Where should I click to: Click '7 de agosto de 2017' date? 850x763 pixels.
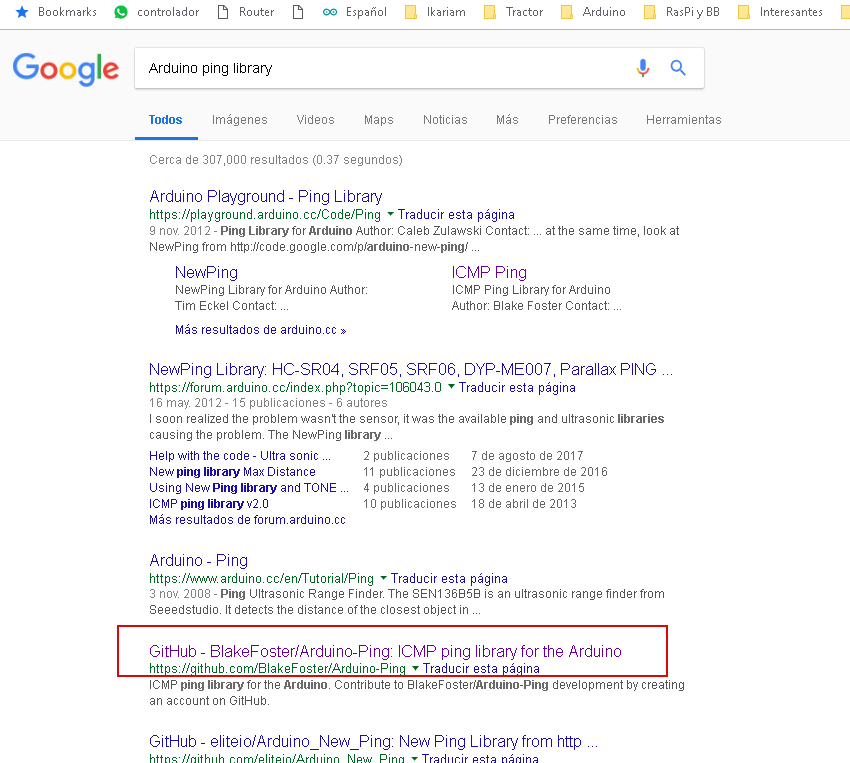tap(527, 456)
